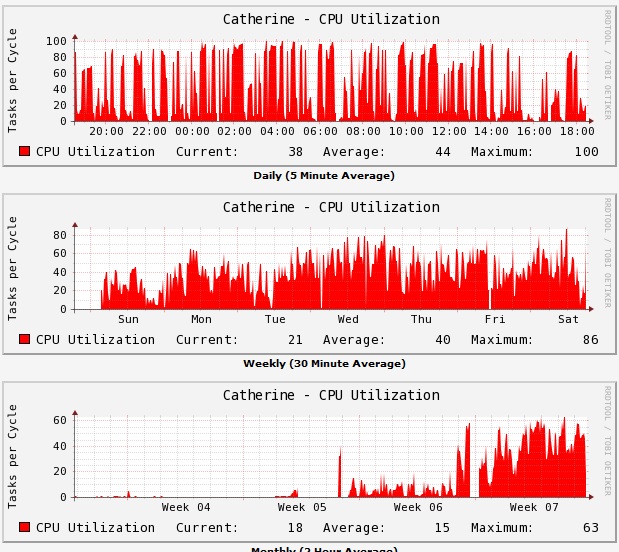Image resolution: width=619 pixels, height=552 pixels.
Task: Click 'Tasks per Cycle' axis label on Monthly graph
Action: pyautogui.click(x=12, y=456)
